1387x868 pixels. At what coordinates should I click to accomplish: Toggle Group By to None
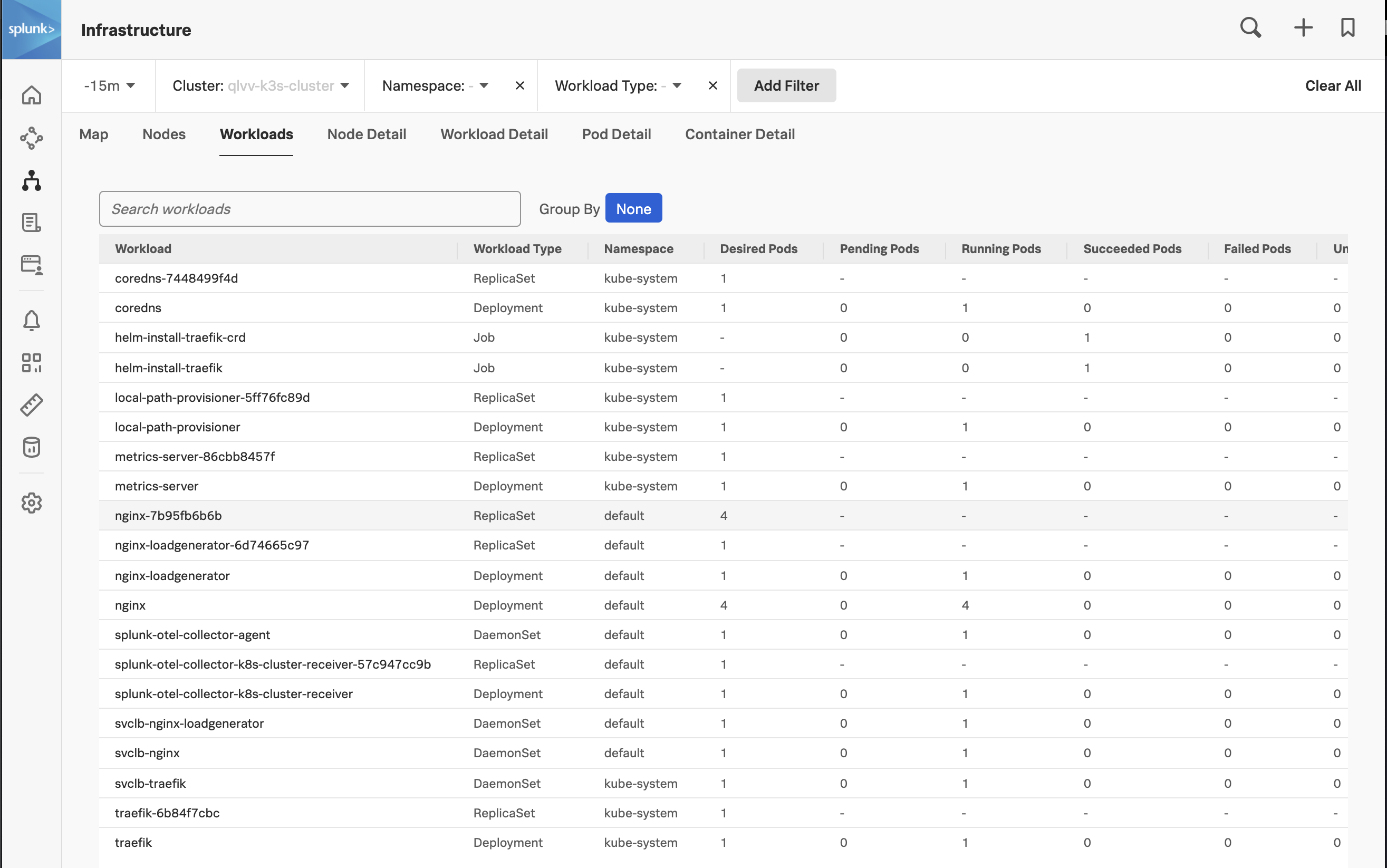pyautogui.click(x=633, y=208)
